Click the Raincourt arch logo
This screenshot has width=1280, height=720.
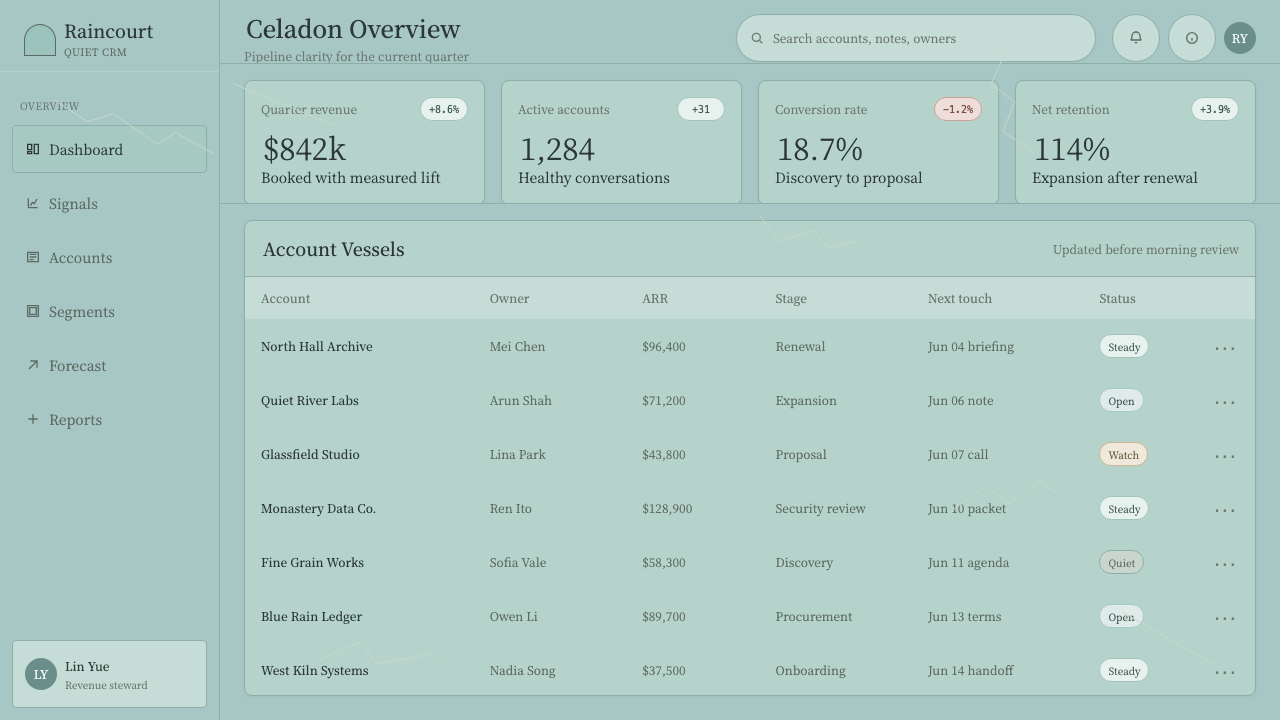click(x=40, y=40)
